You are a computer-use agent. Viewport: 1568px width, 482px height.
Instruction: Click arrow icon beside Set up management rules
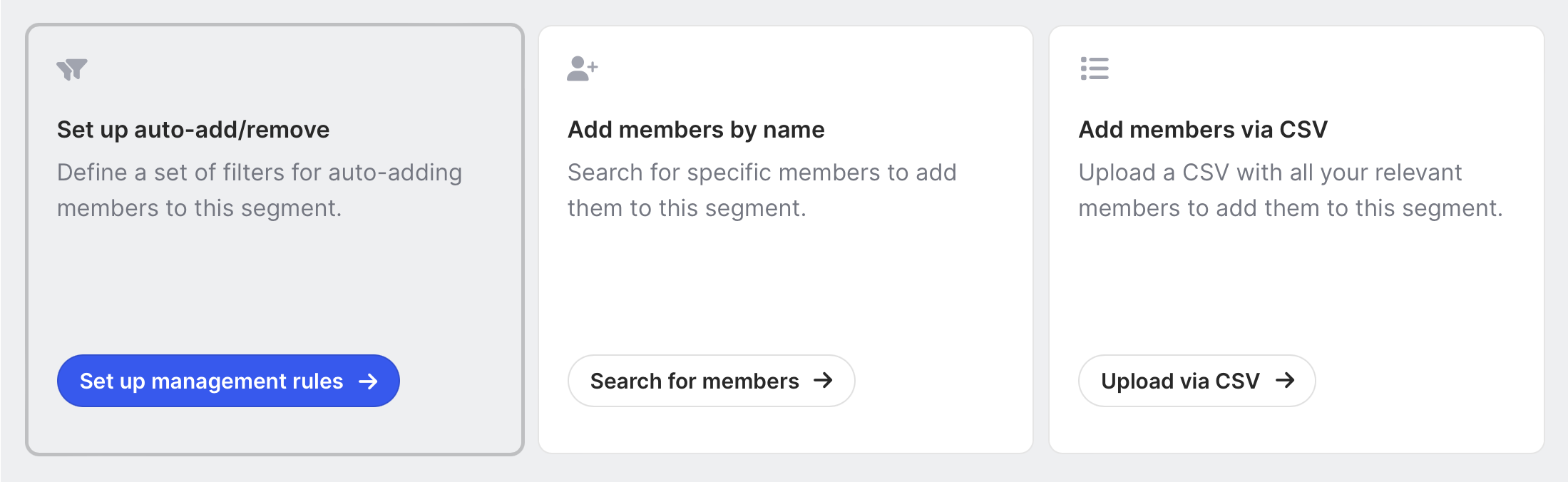click(x=369, y=381)
